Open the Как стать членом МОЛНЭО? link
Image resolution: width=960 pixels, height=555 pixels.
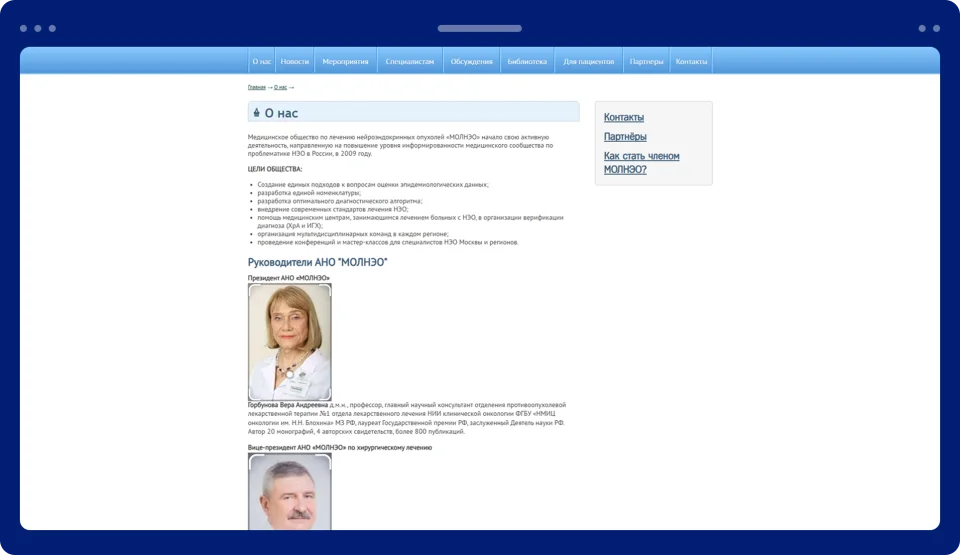(x=642, y=162)
